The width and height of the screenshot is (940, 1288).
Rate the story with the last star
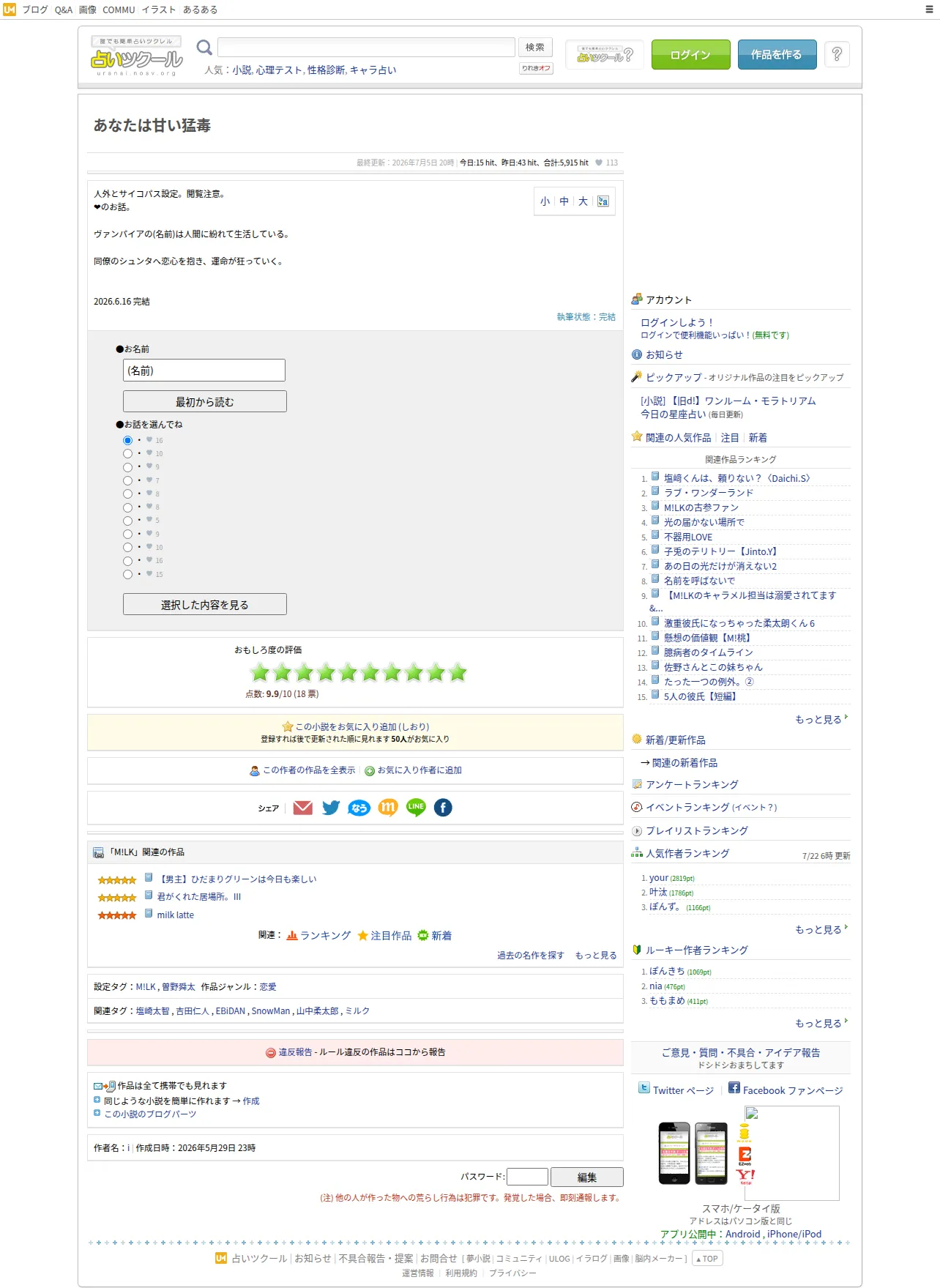[x=458, y=672]
